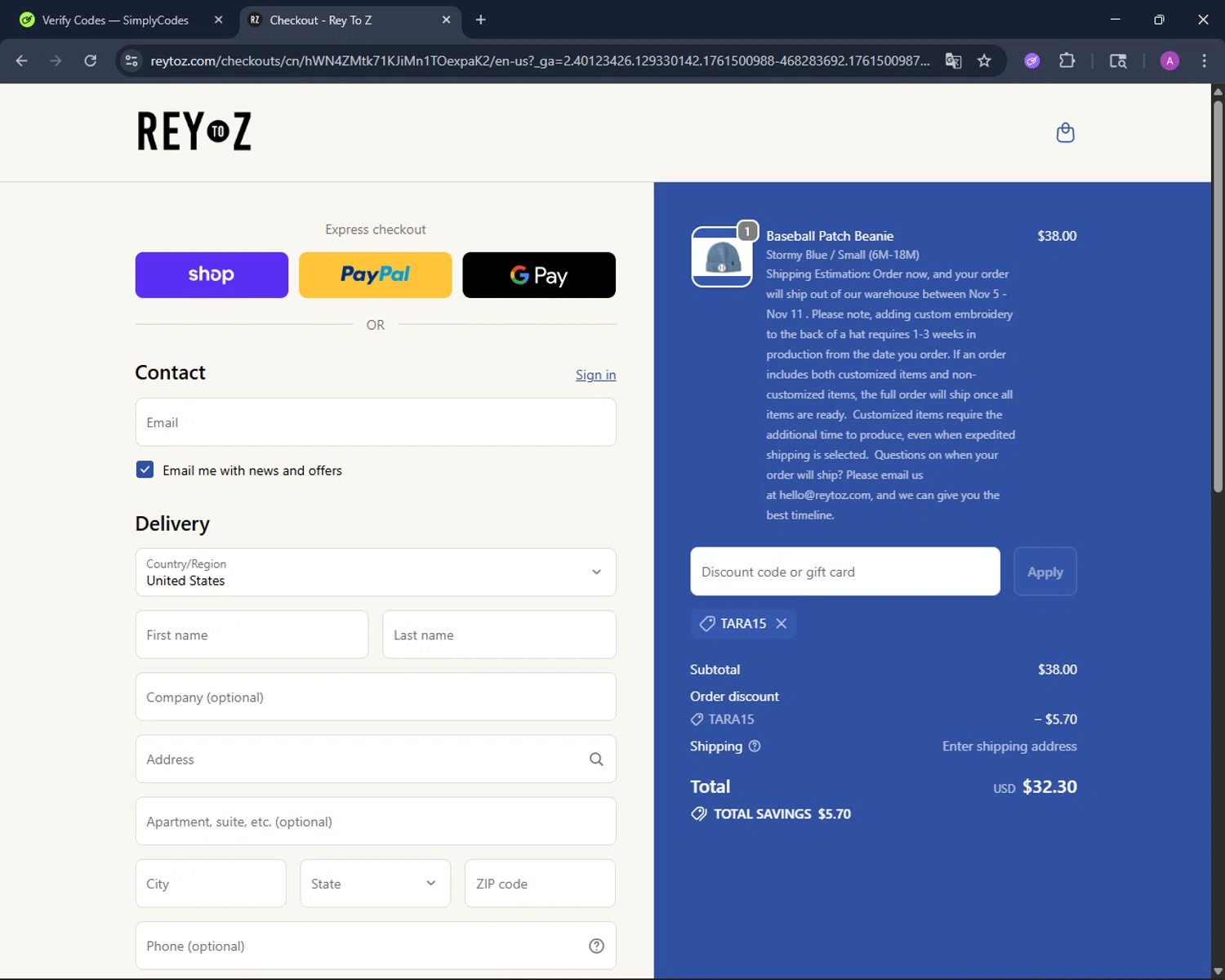The width and height of the screenshot is (1225, 980).
Task: Click the hello@reytoz.com email address
Action: [825, 495]
